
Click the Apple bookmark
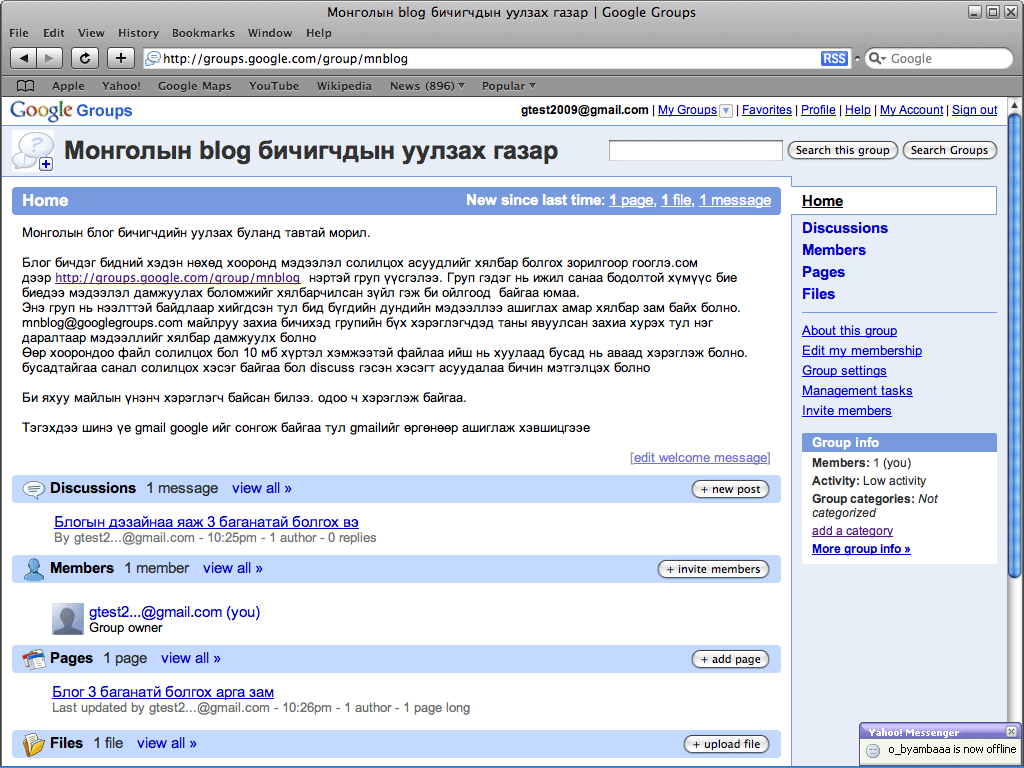[69, 86]
